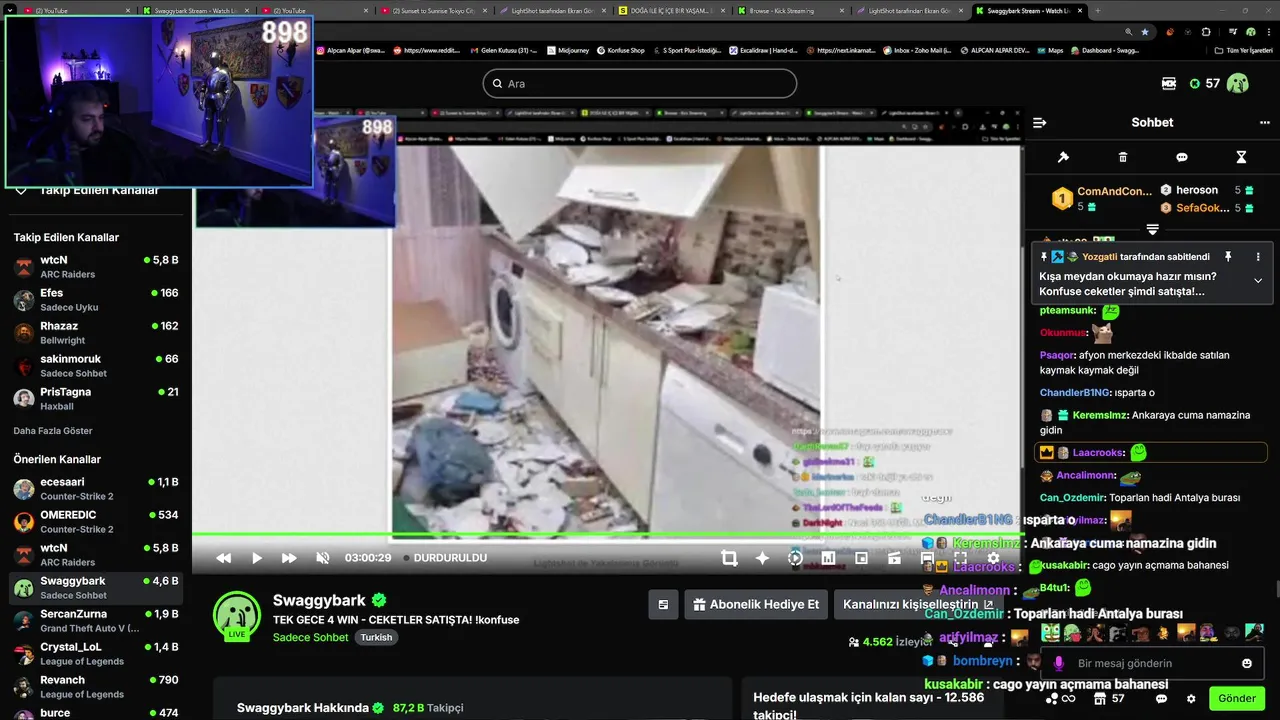Click the green video progress bar
Viewport: 1280px width, 720px height.
pos(607,535)
